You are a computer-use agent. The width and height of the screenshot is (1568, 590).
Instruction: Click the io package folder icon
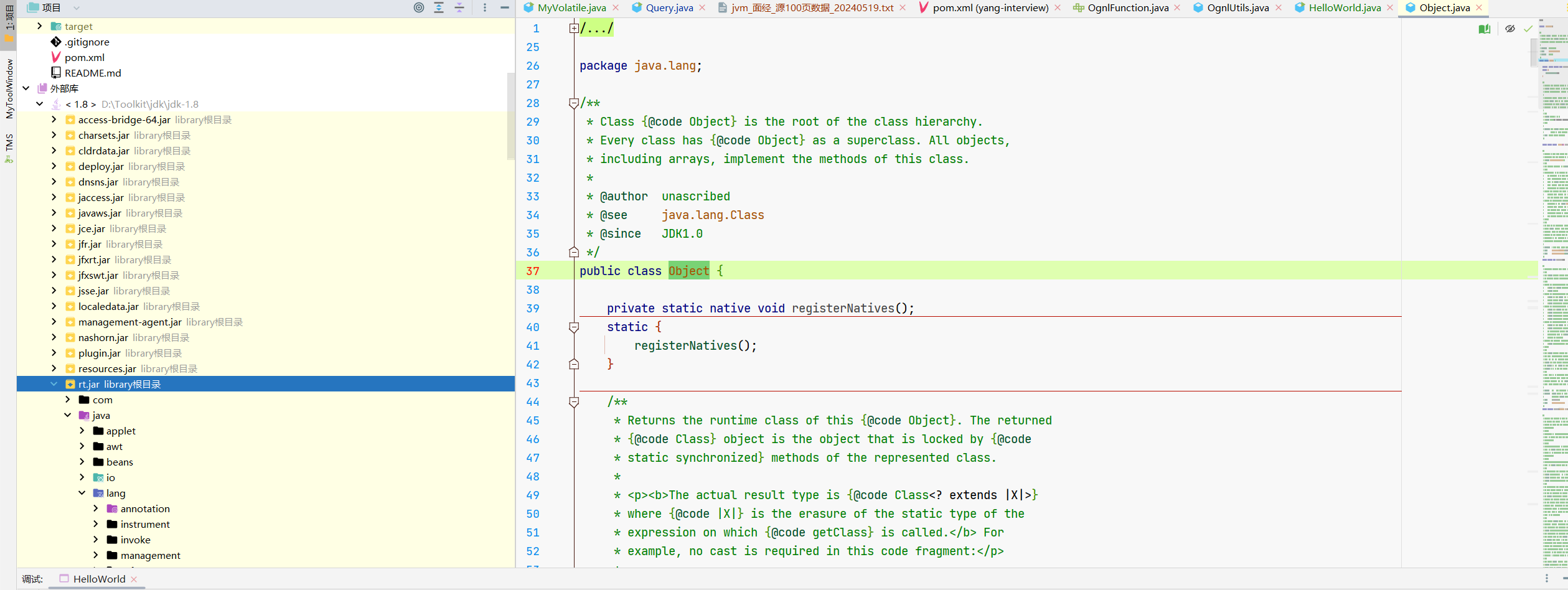coord(98,477)
